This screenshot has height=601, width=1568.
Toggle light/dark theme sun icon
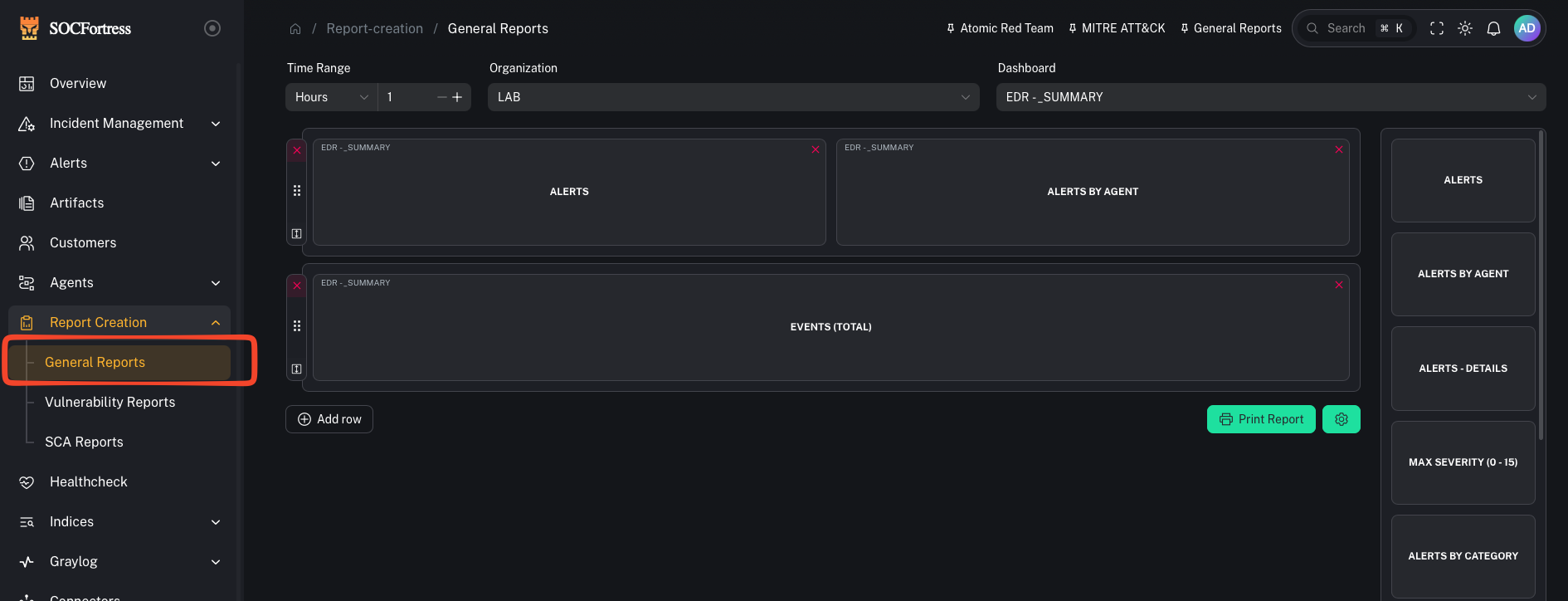(x=1465, y=28)
